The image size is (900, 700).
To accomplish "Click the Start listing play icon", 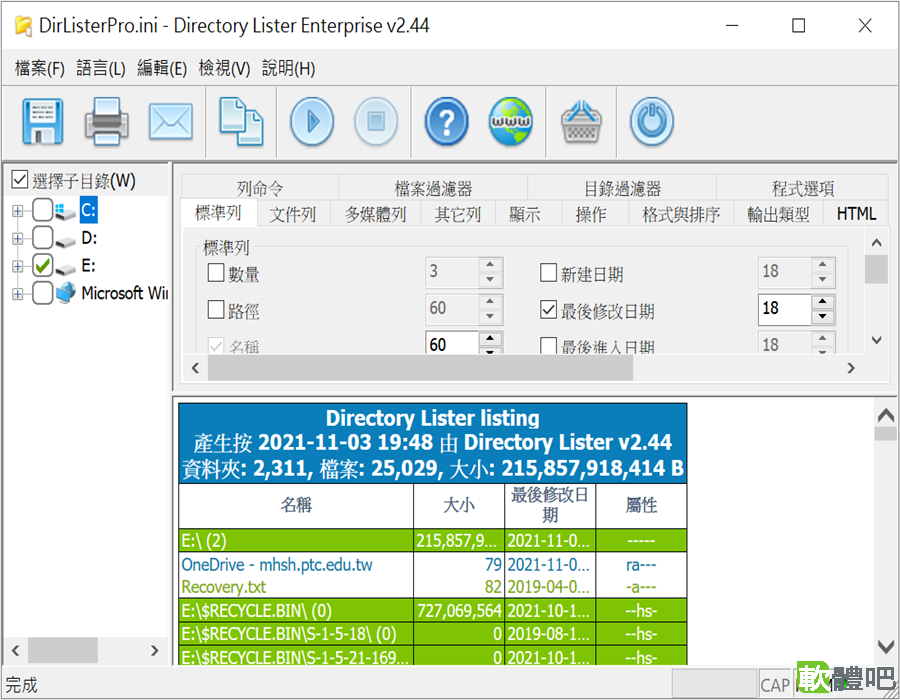I will (x=312, y=122).
